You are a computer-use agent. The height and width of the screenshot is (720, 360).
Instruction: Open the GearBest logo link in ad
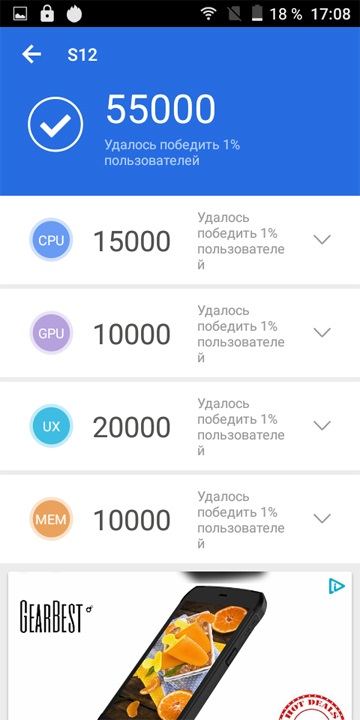[56, 617]
